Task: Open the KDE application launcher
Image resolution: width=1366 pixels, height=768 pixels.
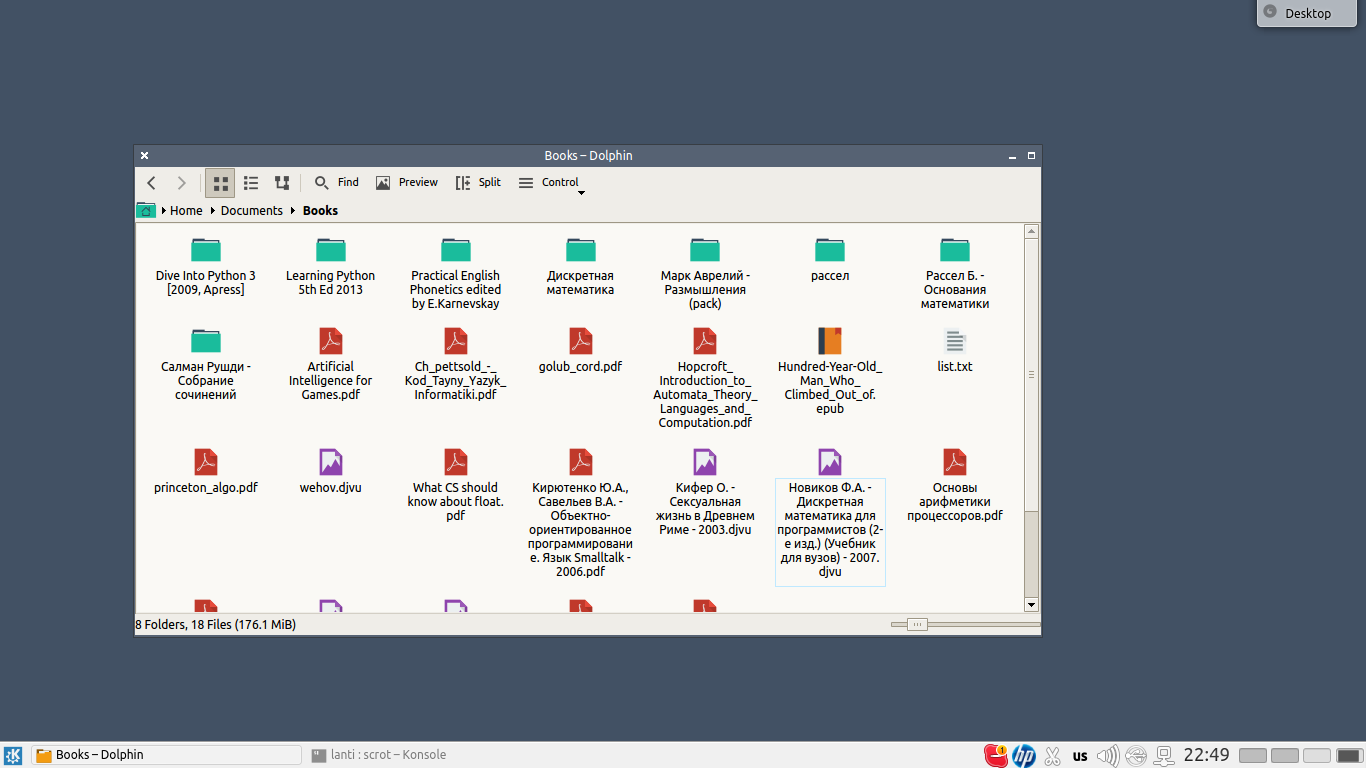Action: point(13,756)
